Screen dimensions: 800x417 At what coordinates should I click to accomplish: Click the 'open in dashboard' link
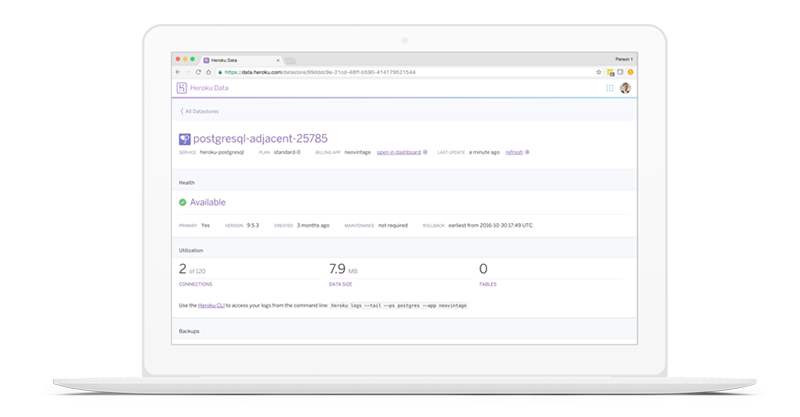tap(398, 152)
